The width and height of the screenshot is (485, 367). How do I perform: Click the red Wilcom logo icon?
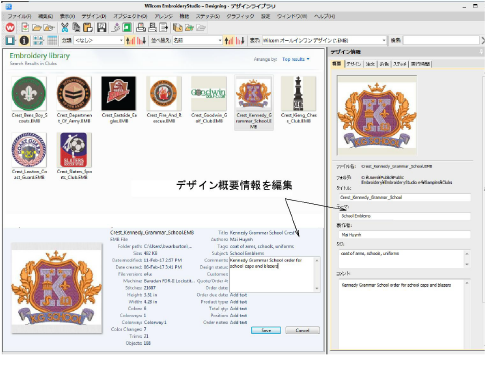point(10,28)
